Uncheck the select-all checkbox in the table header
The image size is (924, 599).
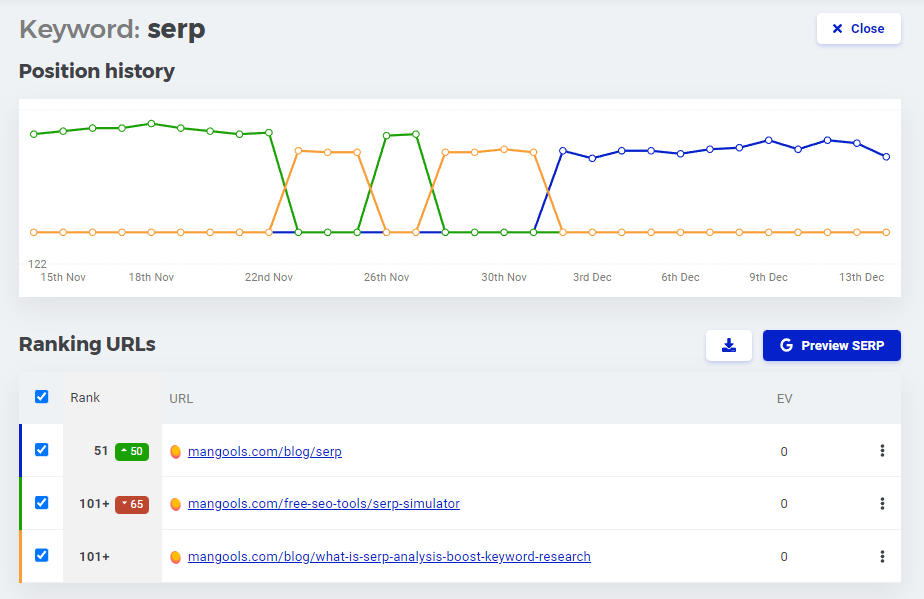tap(41, 396)
